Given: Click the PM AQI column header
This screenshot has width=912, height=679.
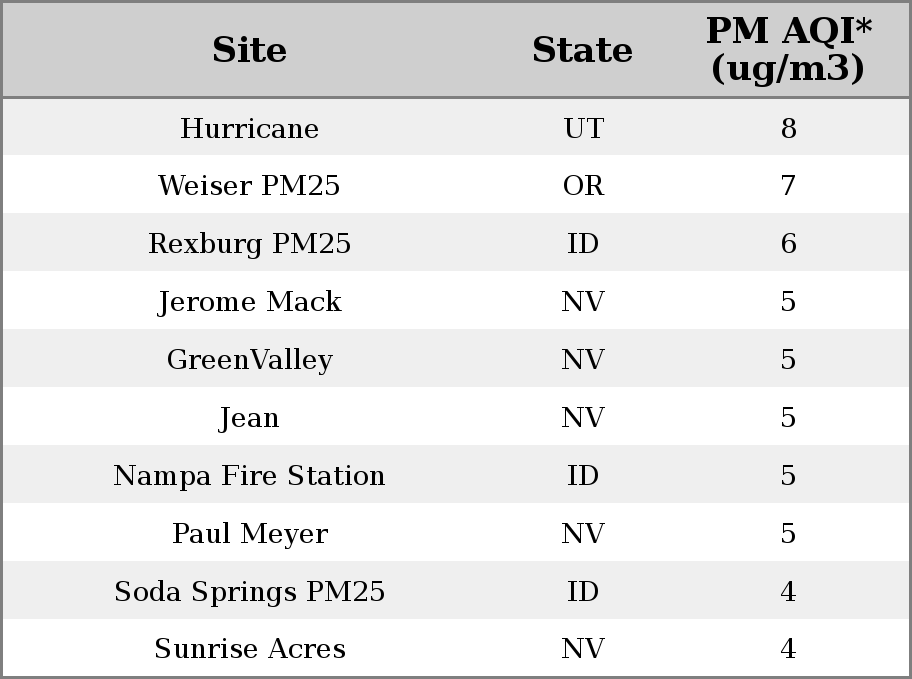Looking at the screenshot, I should pyautogui.click(x=788, y=49).
